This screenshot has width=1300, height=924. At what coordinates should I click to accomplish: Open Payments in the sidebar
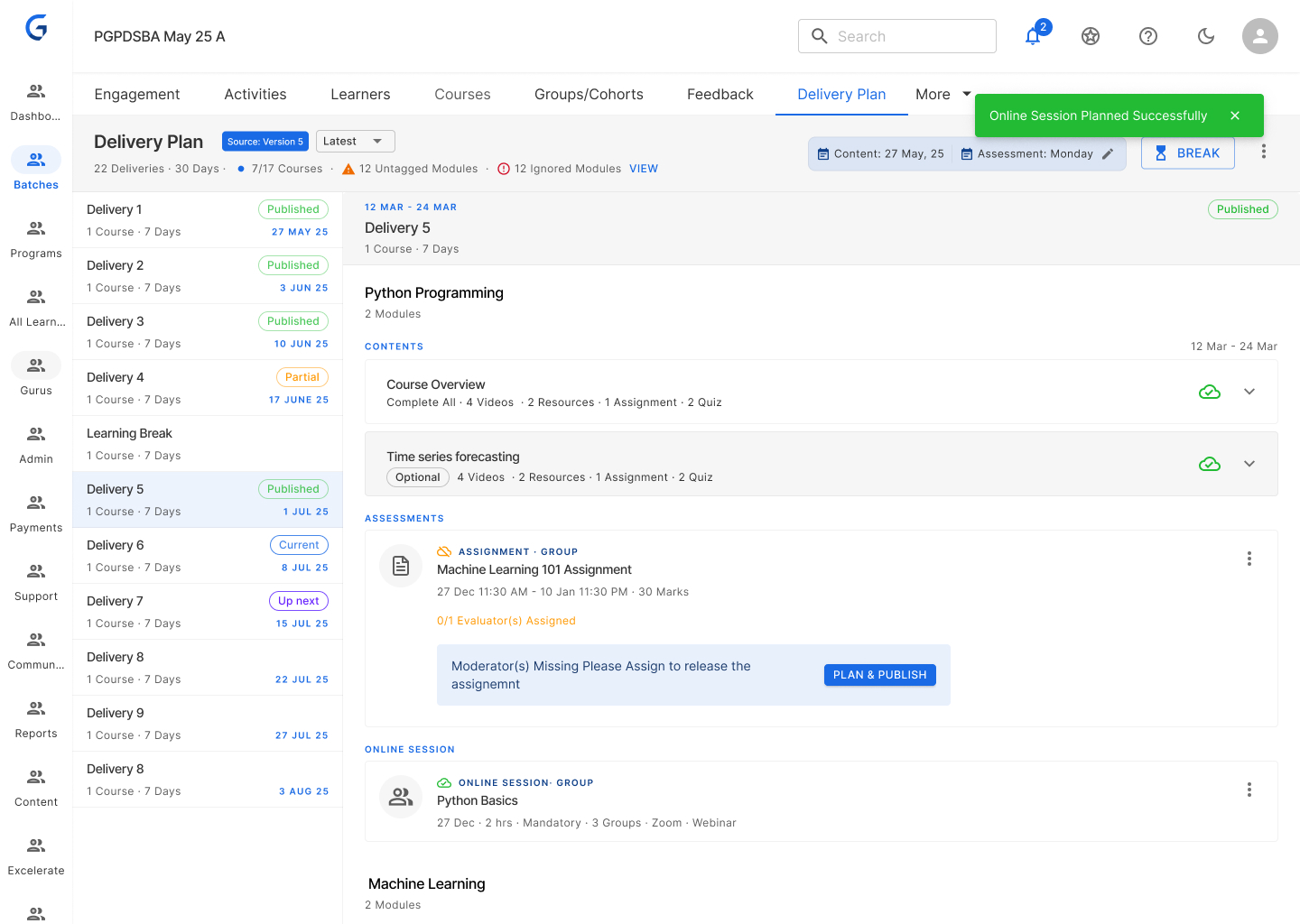[x=36, y=513]
